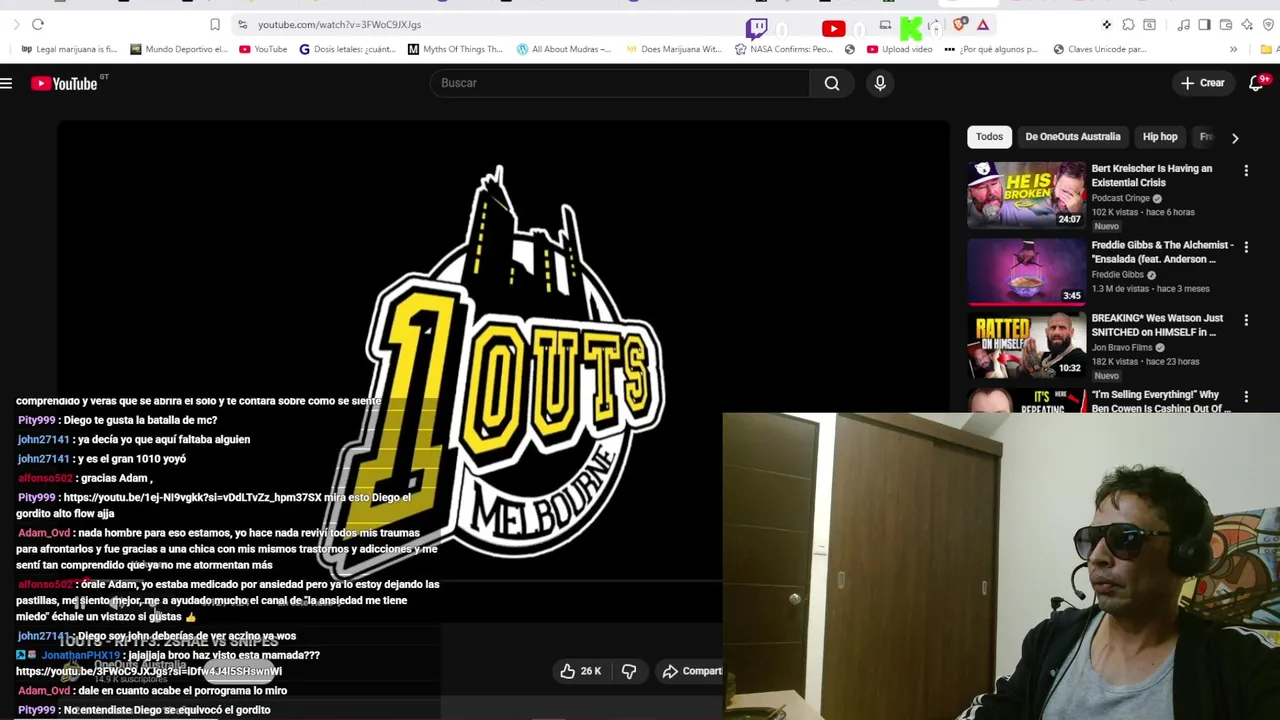Open 'Upload video' bookmark
The image size is (1280, 720).
(900, 49)
